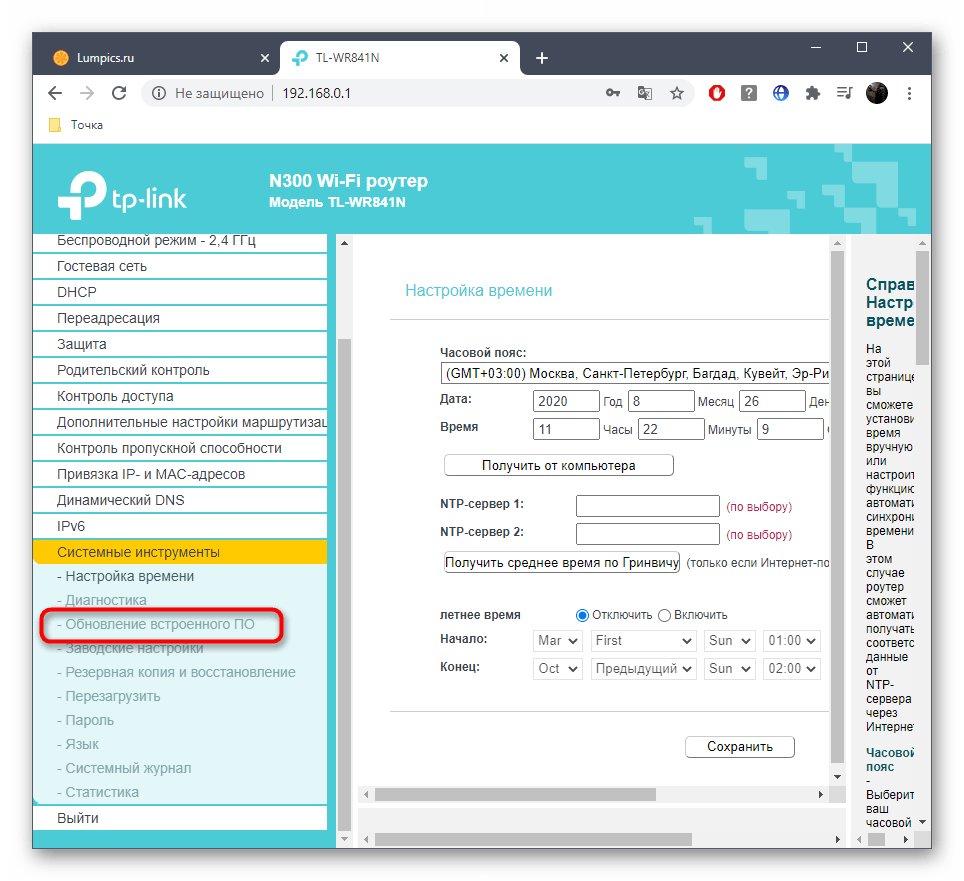
Task: Click the Месяц field showing 8
Action: pyautogui.click(x=662, y=402)
